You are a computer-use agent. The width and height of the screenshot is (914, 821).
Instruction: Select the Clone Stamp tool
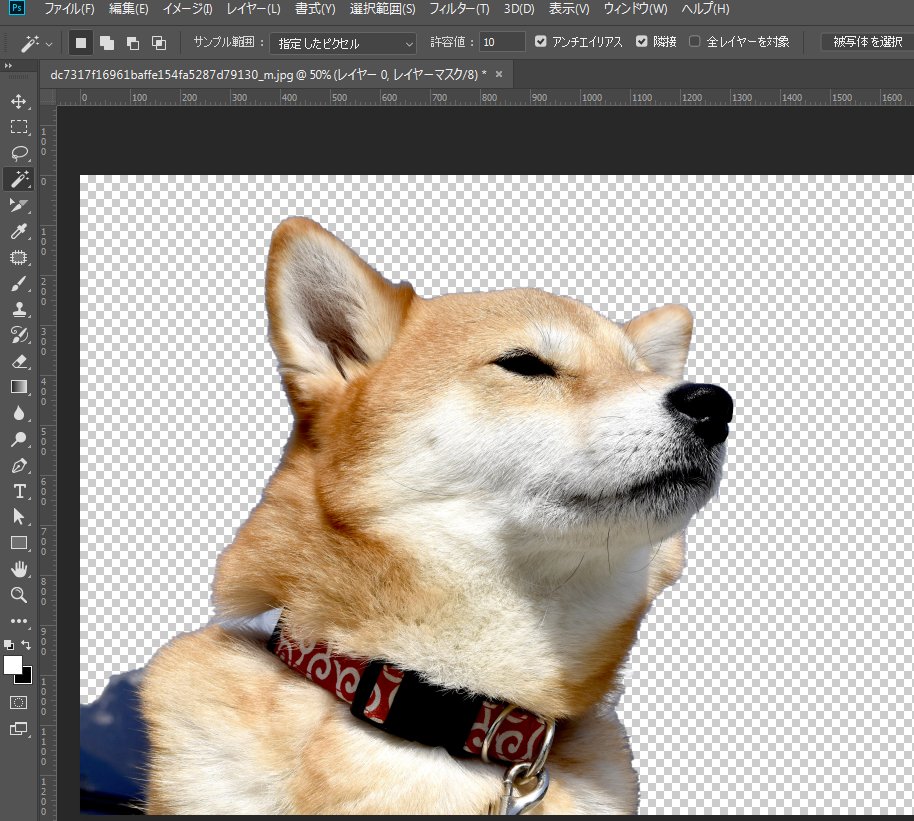(x=19, y=309)
